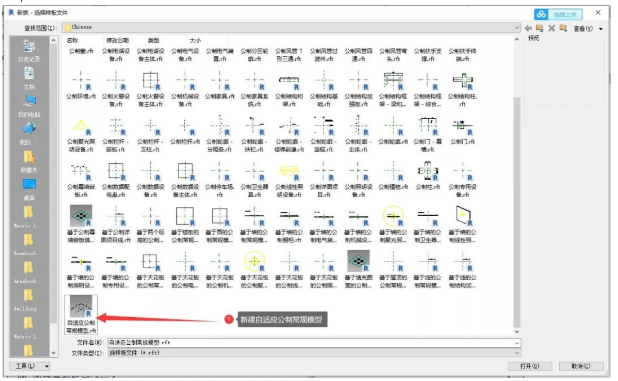Screen dimensions: 618x381
Task: Select the 公制停车场.rft template icon
Action: pos(220,171)
